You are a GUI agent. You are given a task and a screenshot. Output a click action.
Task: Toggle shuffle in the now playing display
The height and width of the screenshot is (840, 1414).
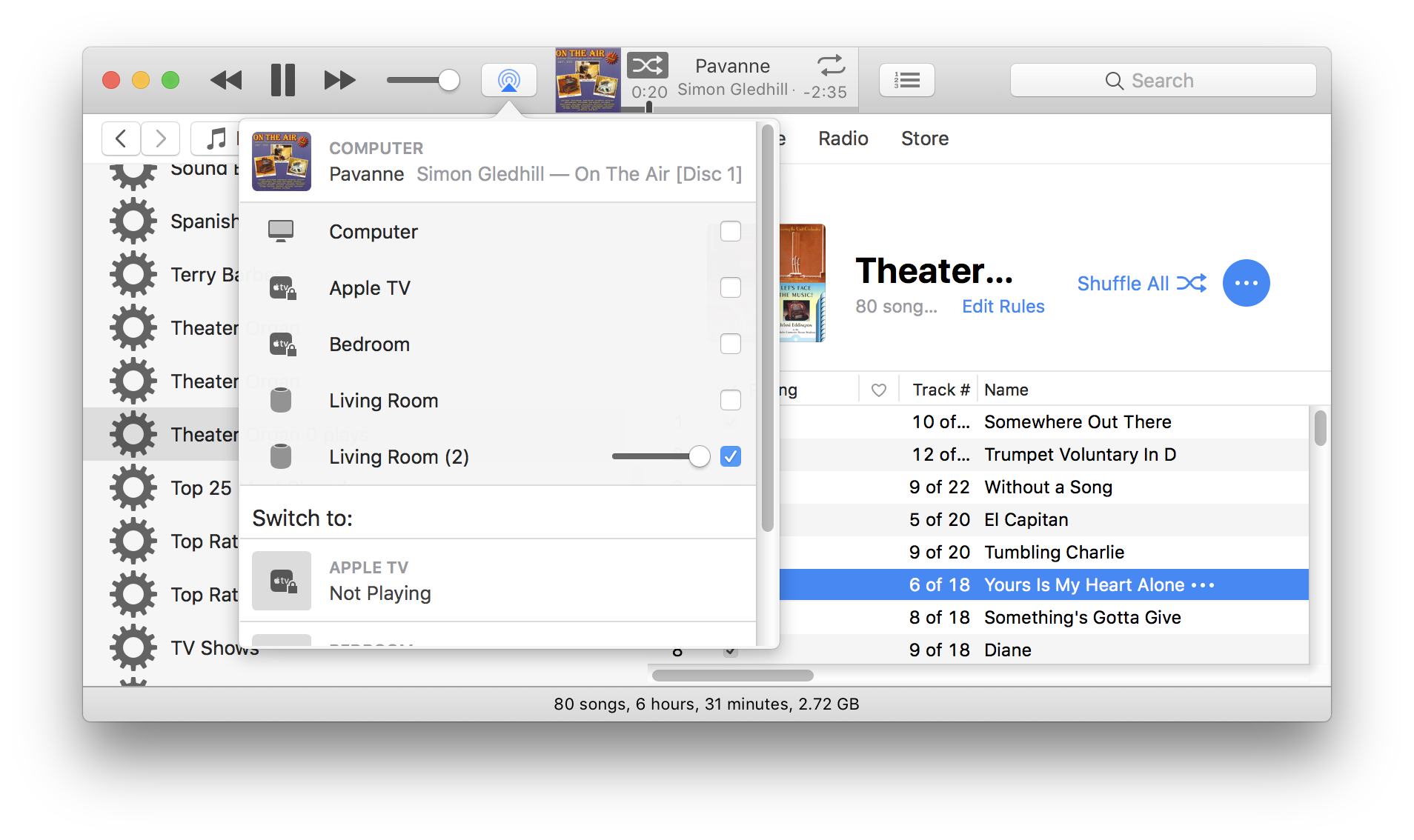click(648, 66)
